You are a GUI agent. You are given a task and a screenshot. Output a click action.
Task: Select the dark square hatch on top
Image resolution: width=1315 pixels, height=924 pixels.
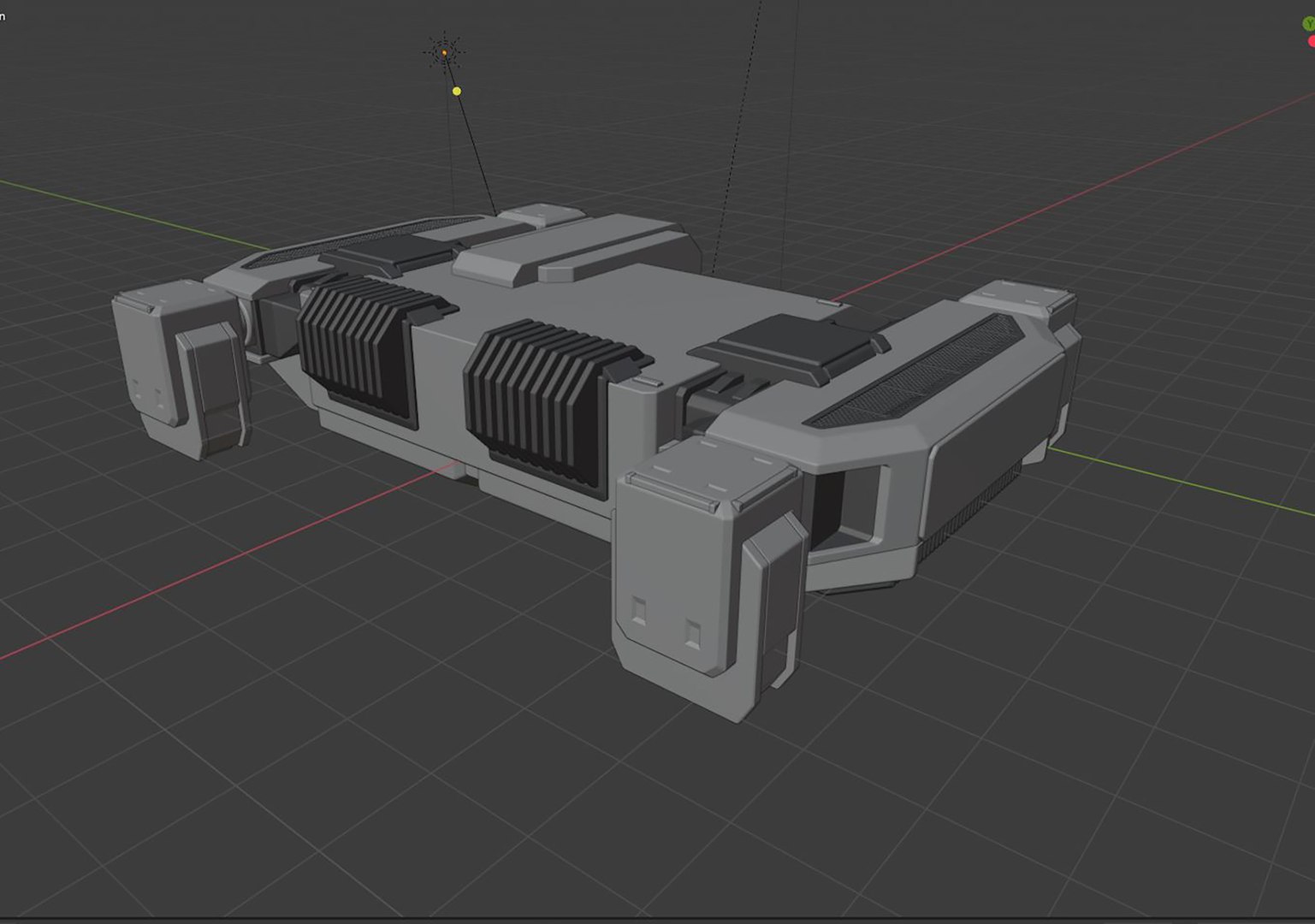(x=791, y=346)
